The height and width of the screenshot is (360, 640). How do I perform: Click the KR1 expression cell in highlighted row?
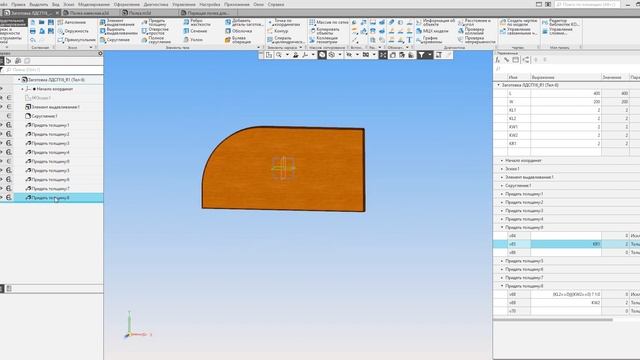point(566,244)
